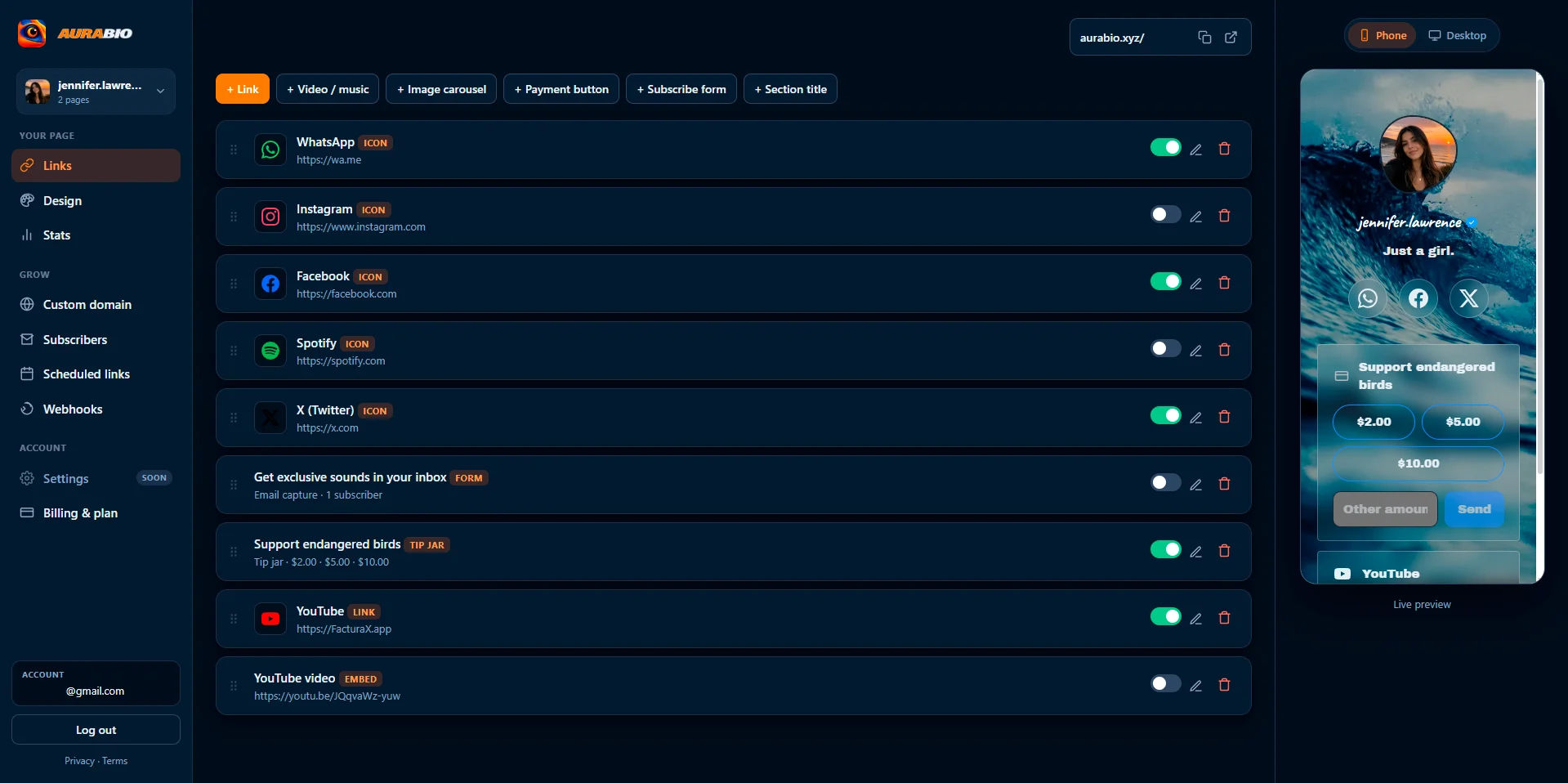The width and height of the screenshot is (1568, 783).
Task: Enable the YouTube video embed toggle
Action: (1165, 683)
